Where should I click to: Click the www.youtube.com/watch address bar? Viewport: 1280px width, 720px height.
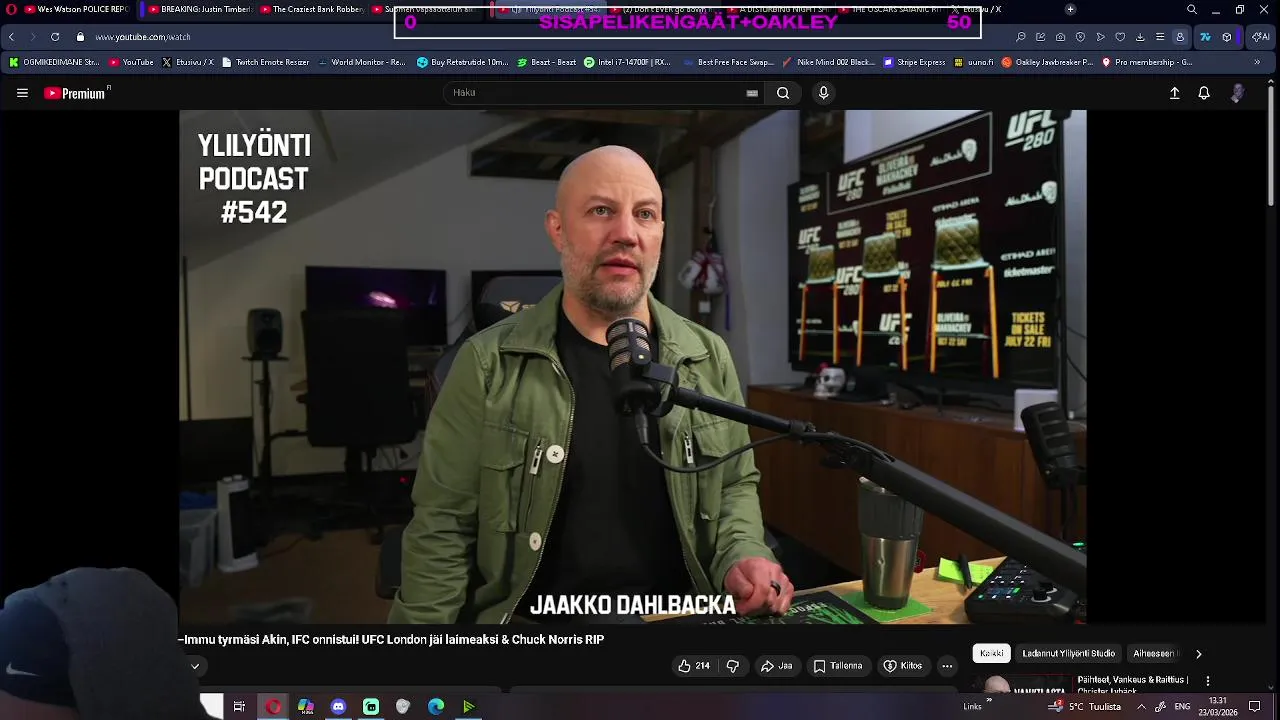(143, 37)
